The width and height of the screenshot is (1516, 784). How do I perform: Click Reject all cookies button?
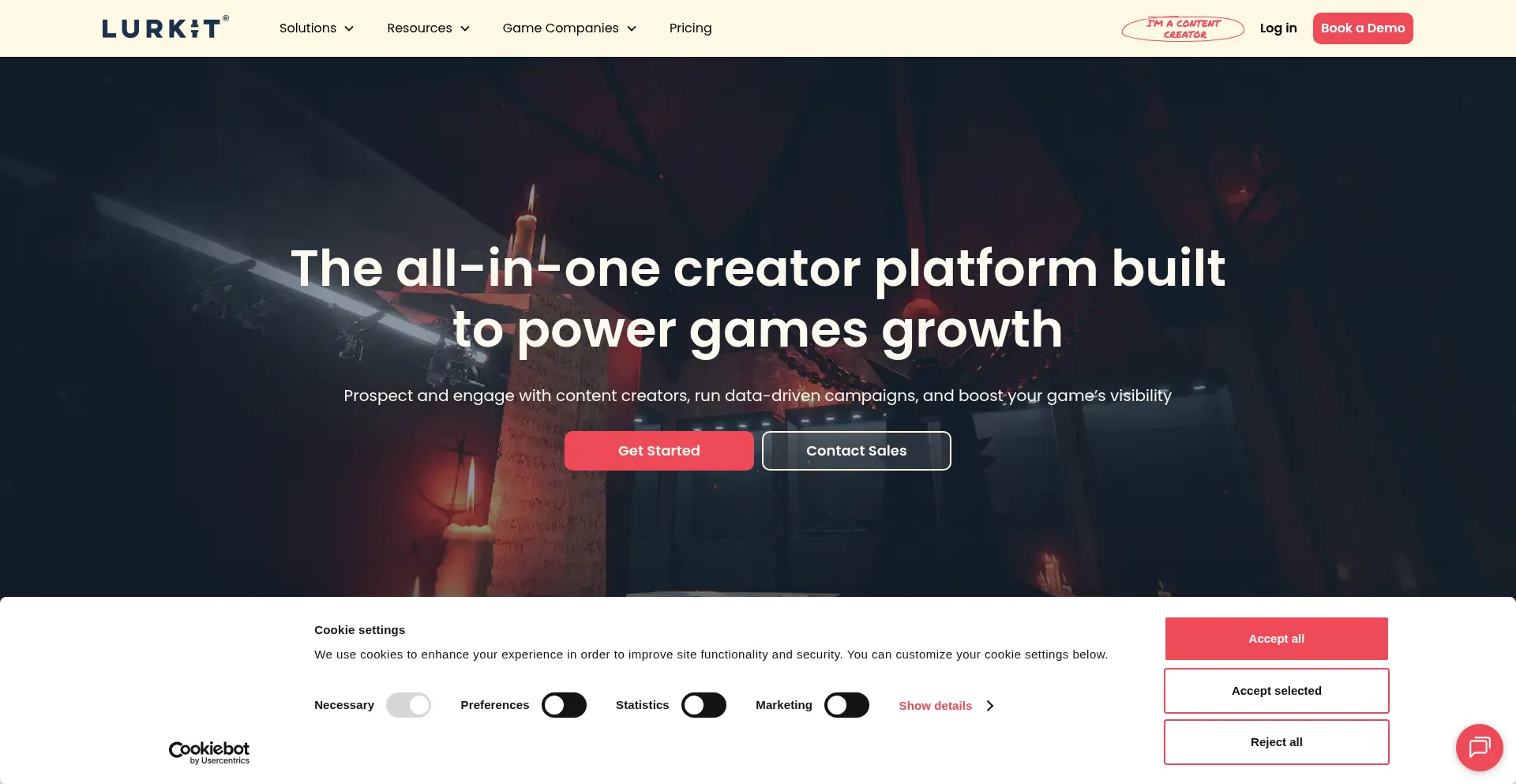tap(1276, 742)
